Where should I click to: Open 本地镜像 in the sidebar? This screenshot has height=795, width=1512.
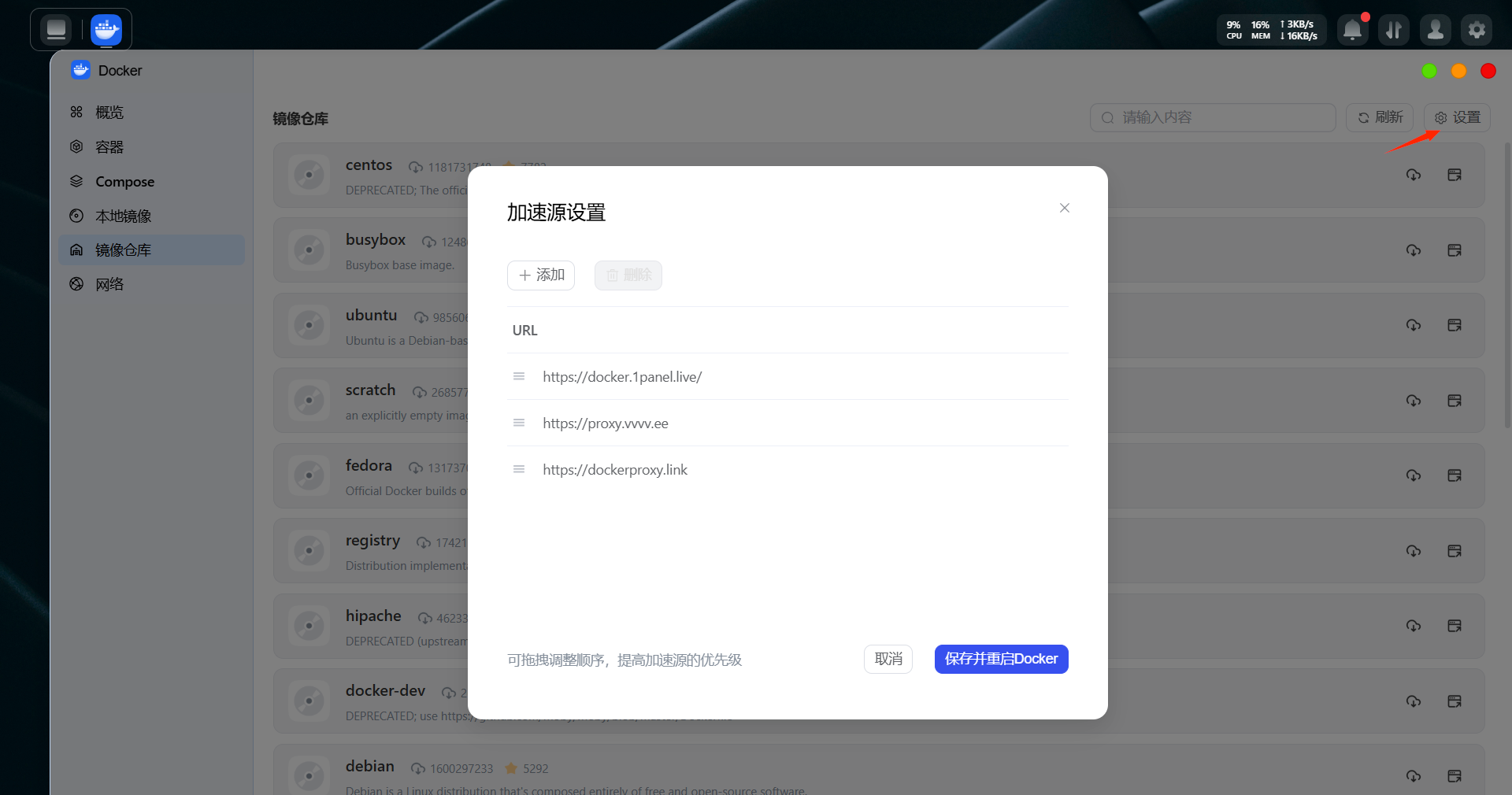click(151, 216)
